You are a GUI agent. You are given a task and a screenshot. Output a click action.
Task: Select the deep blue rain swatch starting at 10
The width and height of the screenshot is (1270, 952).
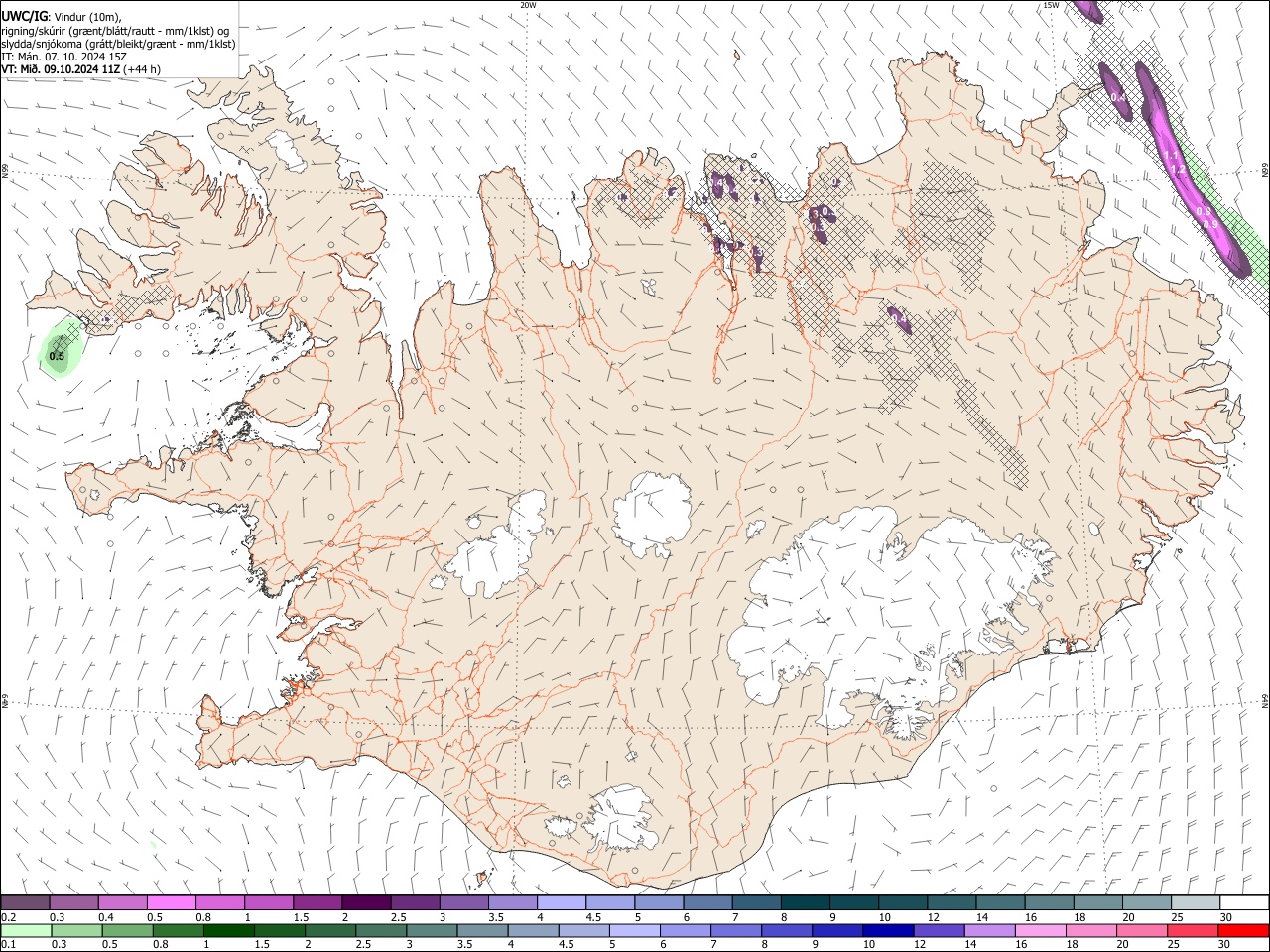pos(888,930)
